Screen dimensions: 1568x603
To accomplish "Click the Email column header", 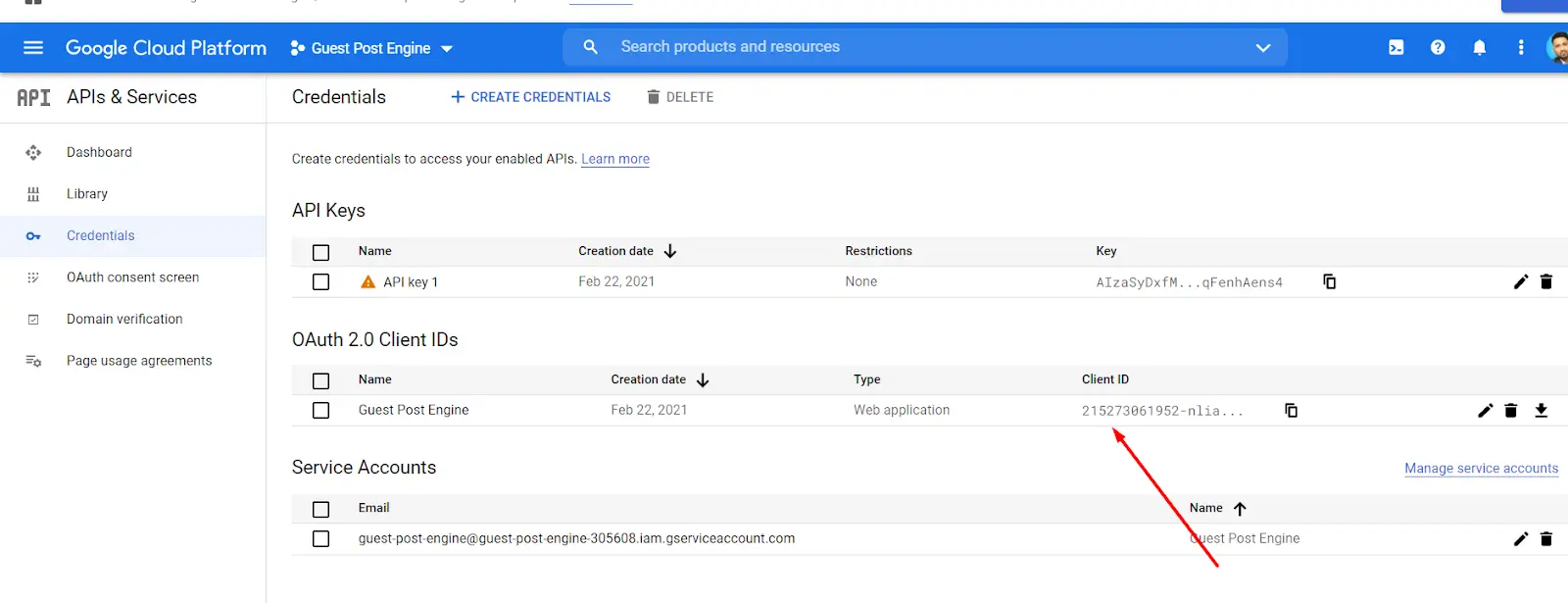I will [x=373, y=508].
